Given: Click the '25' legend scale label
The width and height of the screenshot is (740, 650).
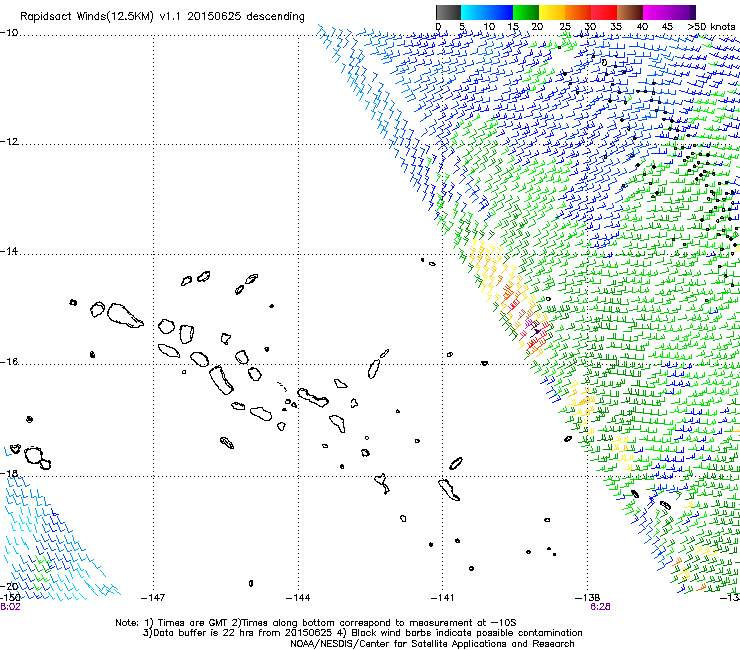Looking at the screenshot, I should 565,27.
